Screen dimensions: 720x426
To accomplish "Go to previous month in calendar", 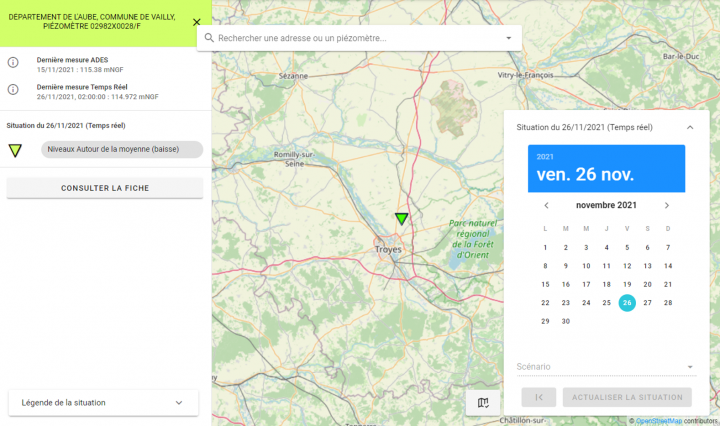I will [x=546, y=205].
